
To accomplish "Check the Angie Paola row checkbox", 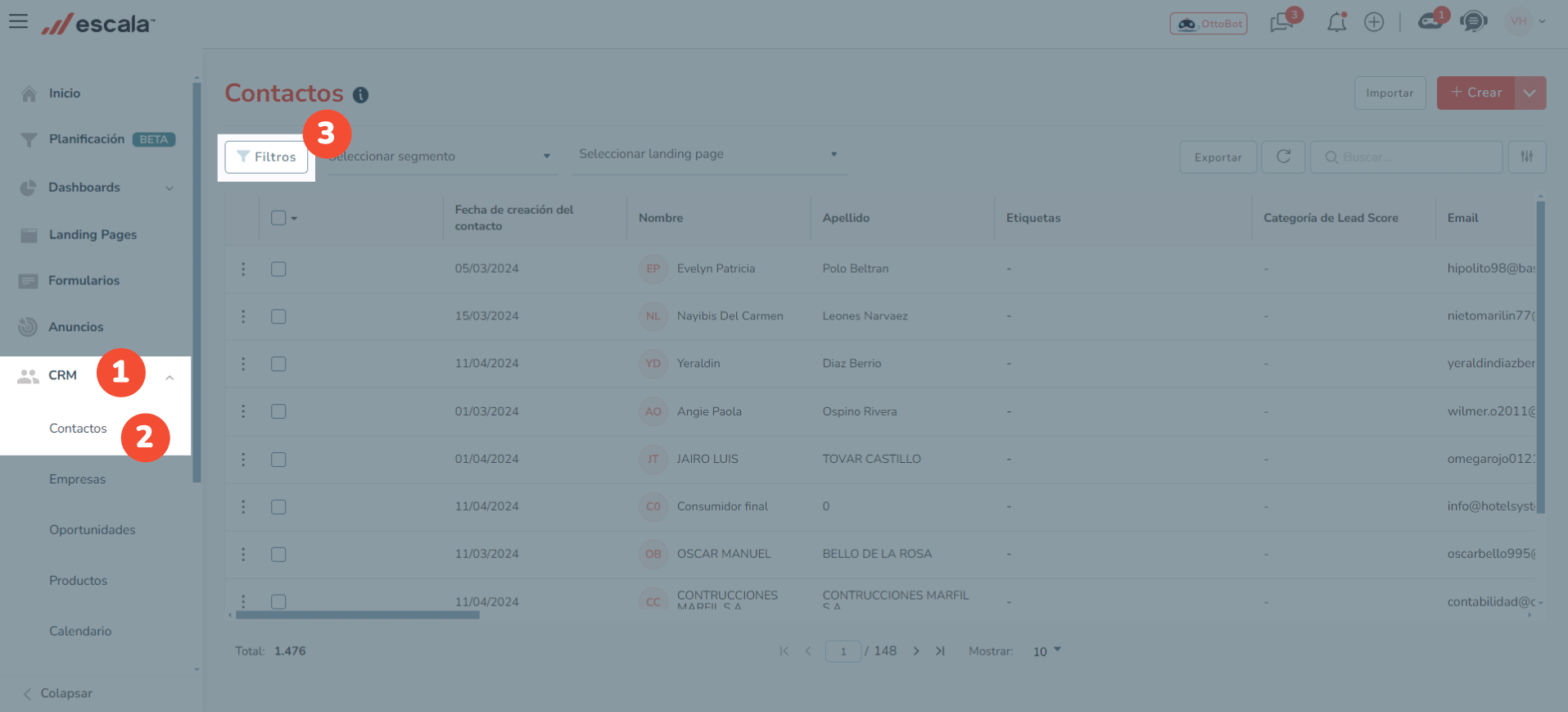I will click(x=278, y=411).
